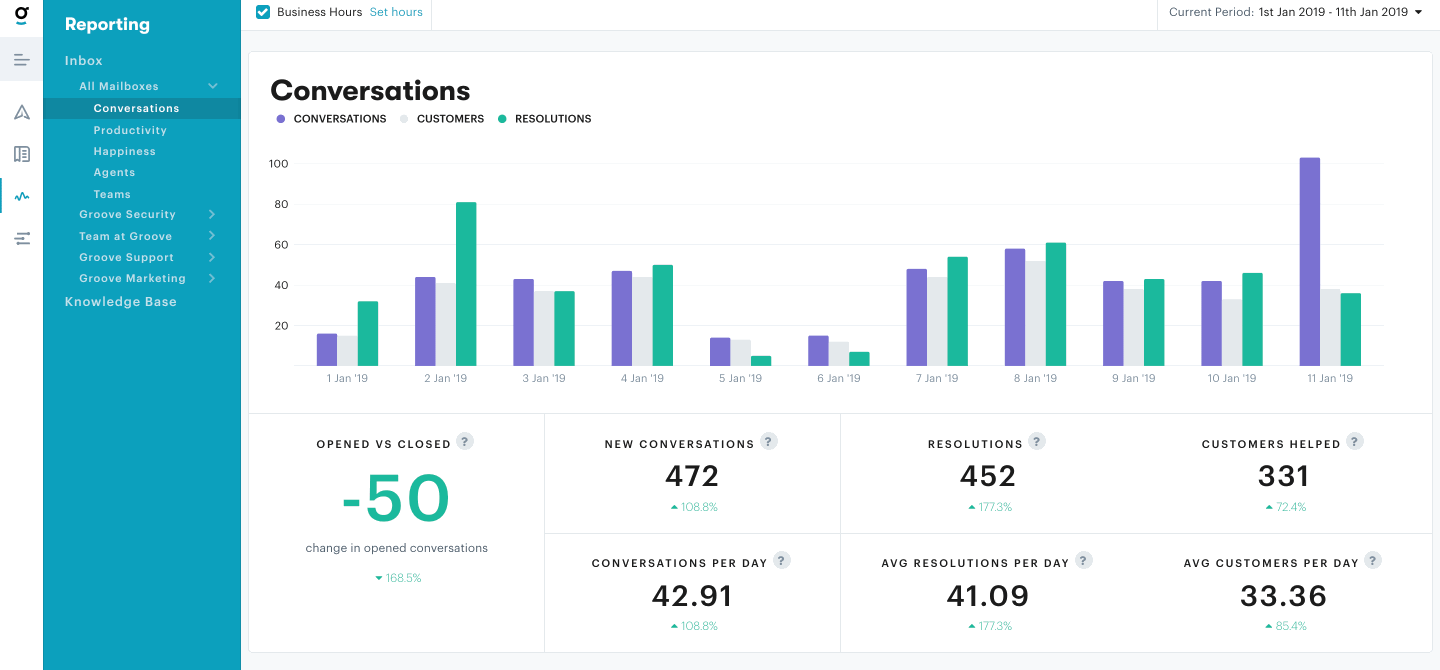Screen dimensions: 1440x670
Task: Click the Opened vs Closed help icon
Action: pyautogui.click(x=465, y=441)
